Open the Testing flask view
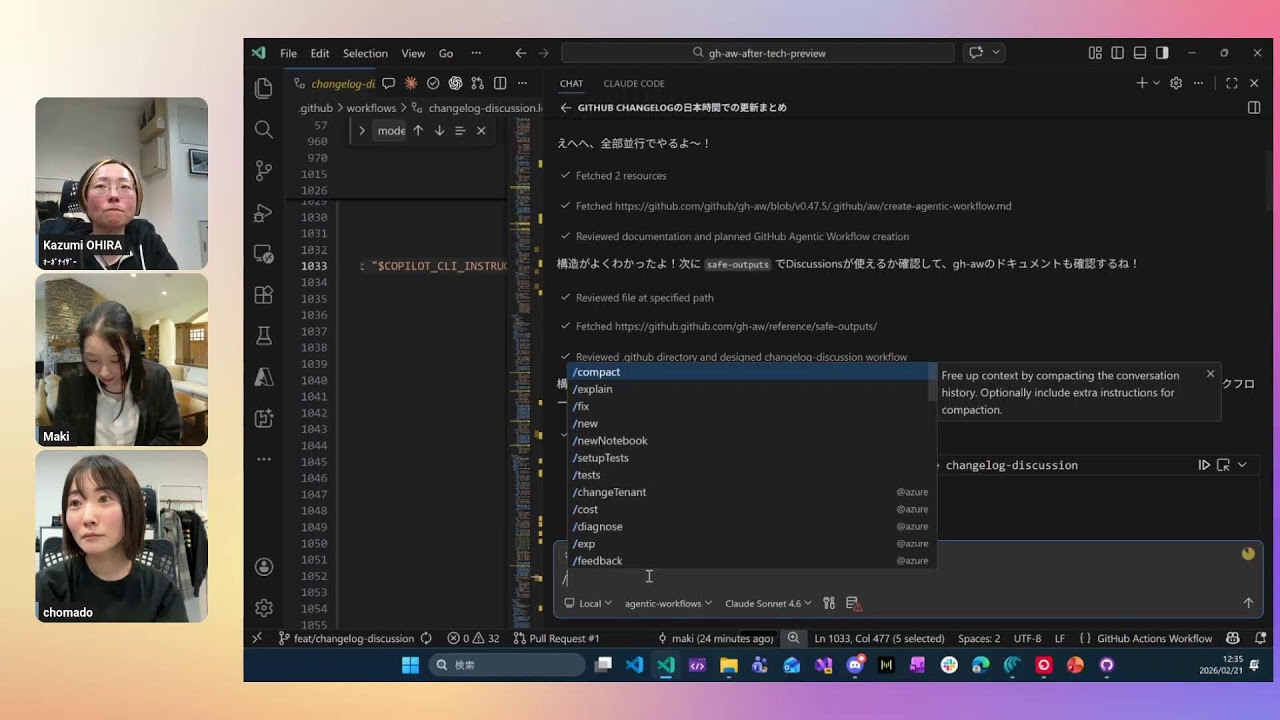The width and height of the screenshot is (1280, 720). coord(264,336)
